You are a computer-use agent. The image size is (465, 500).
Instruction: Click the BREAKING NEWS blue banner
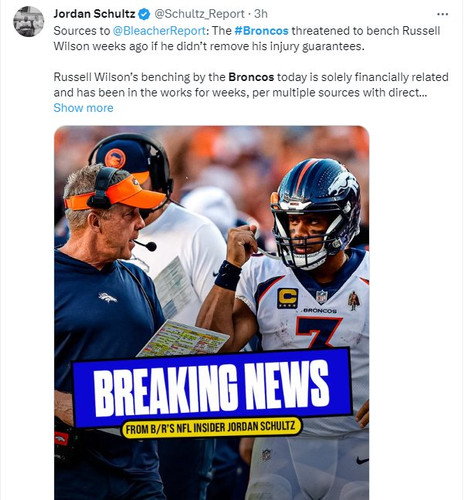coord(212,388)
